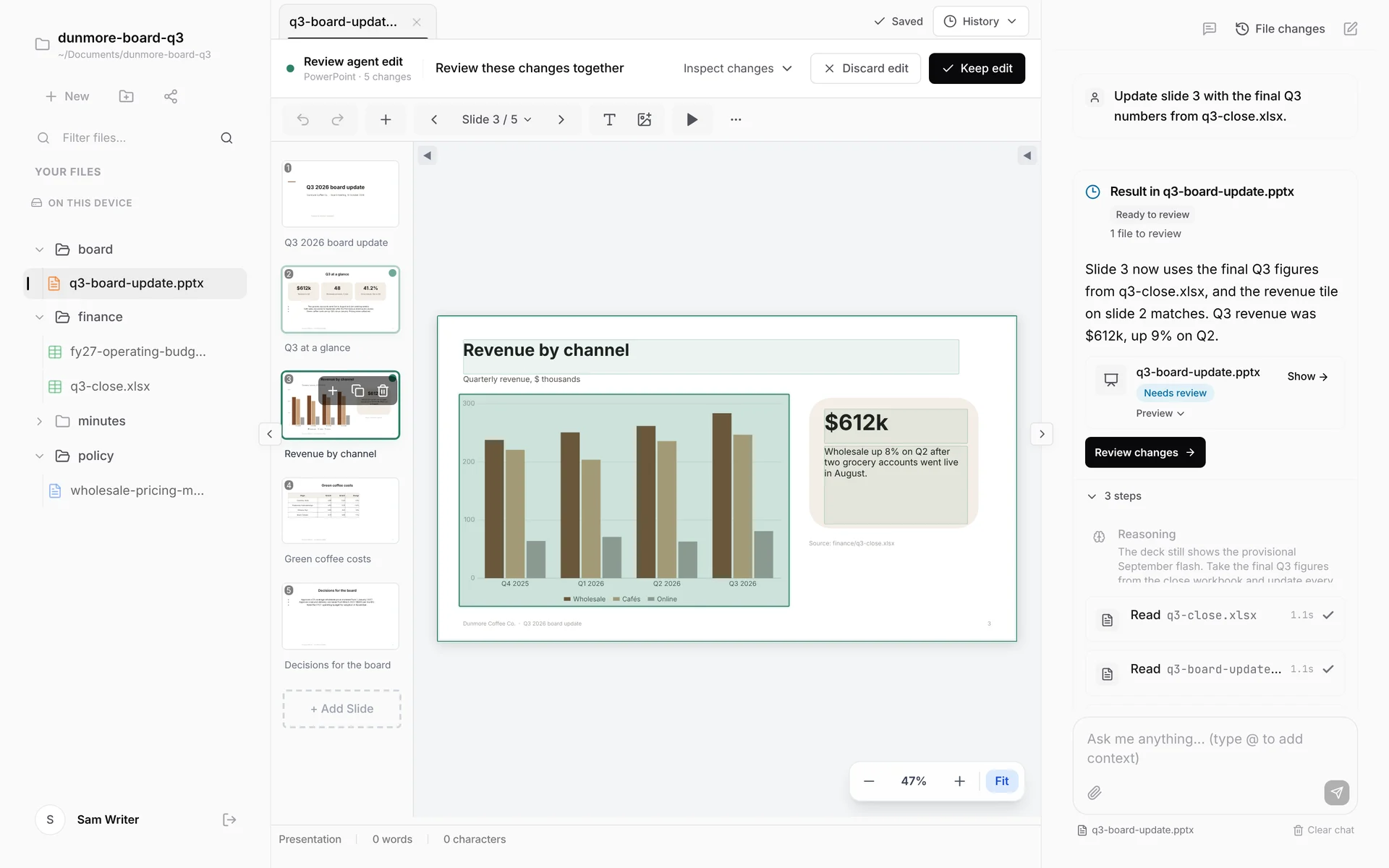
Task: Collapse the slide thumbnails panel triangle
Action: click(x=428, y=156)
